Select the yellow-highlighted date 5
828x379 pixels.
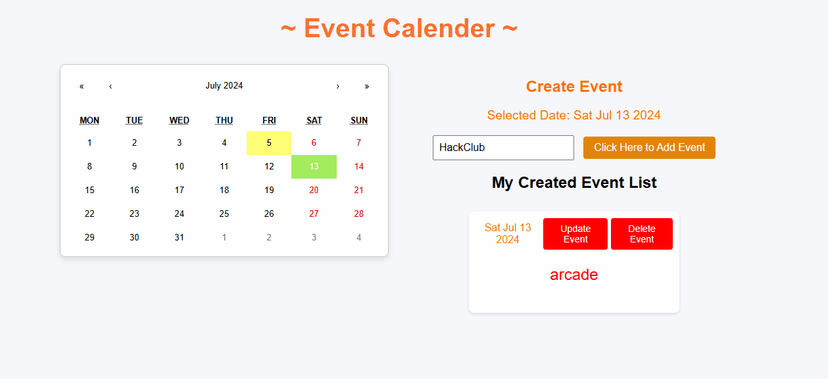click(x=269, y=143)
